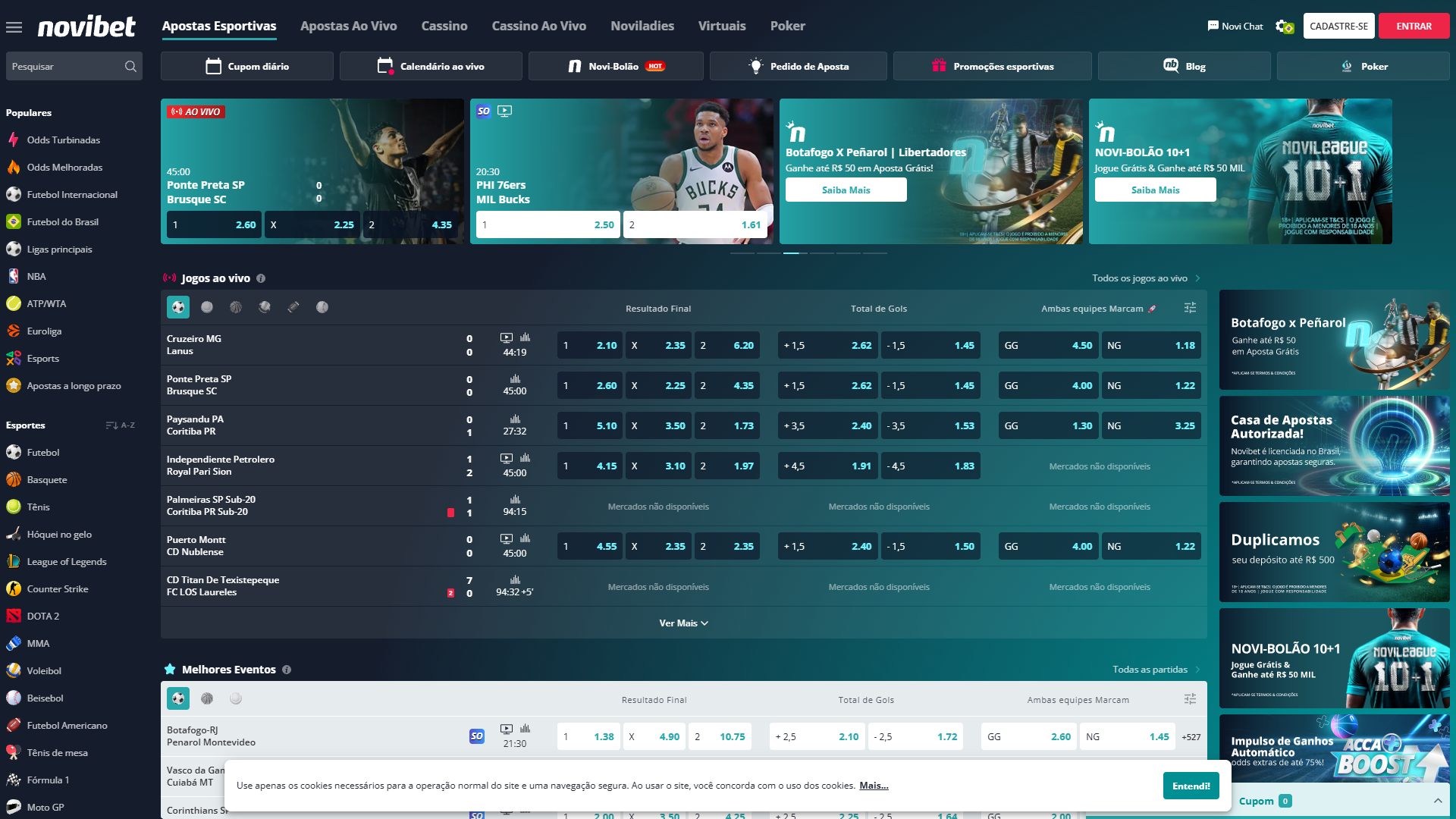Open Novi-Bolão HOT button
This screenshot has width=1456, height=819.
point(616,66)
